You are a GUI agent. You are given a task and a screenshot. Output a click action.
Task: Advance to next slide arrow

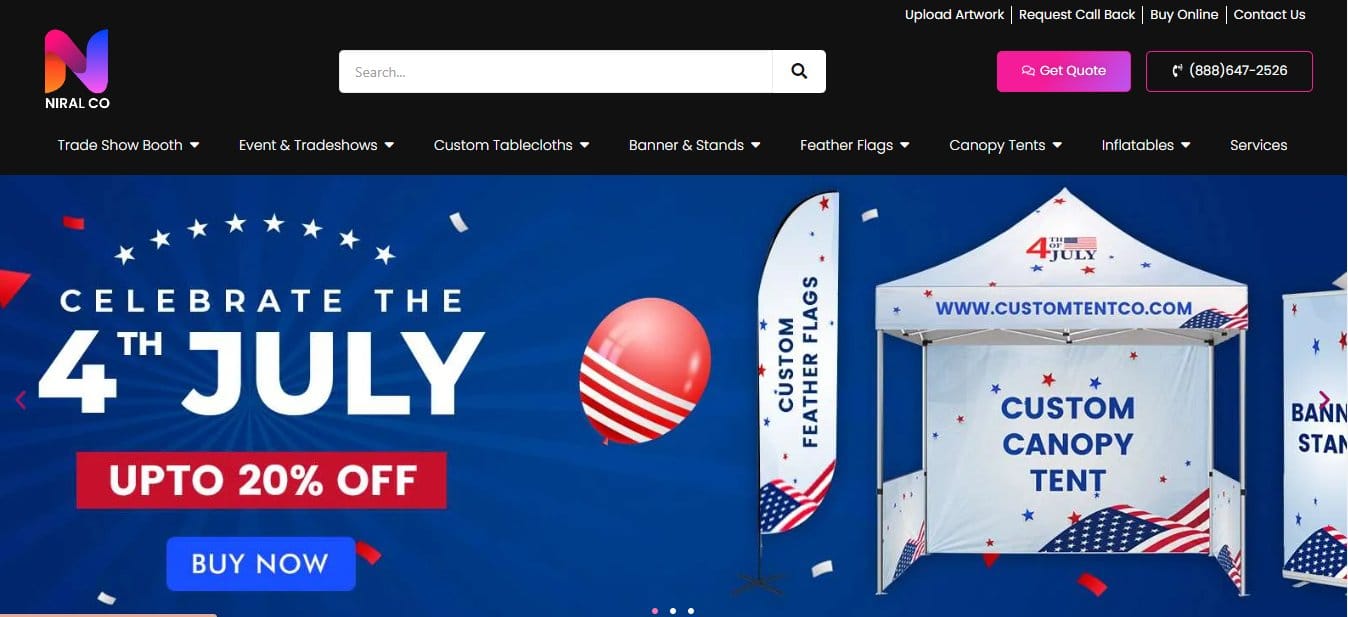1324,400
